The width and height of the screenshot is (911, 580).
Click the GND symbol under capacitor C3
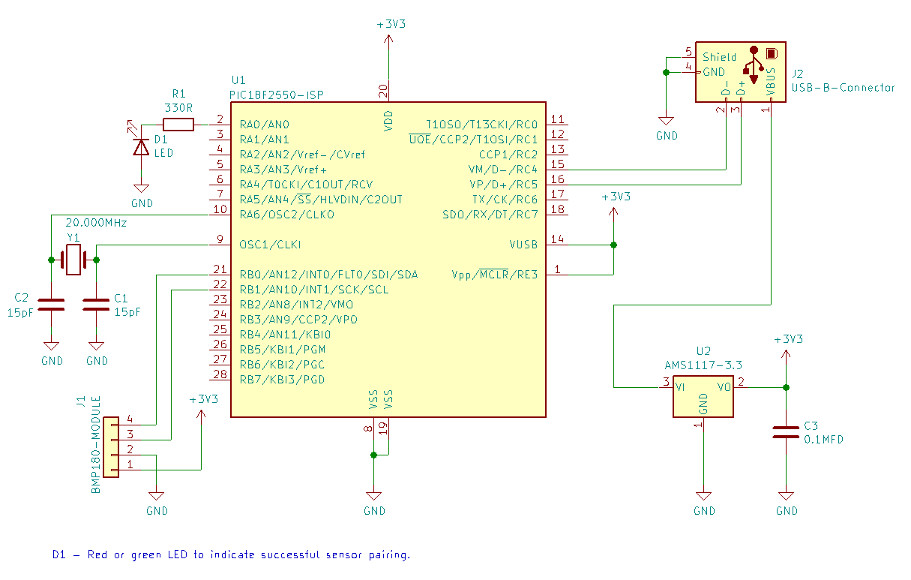click(x=786, y=496)
